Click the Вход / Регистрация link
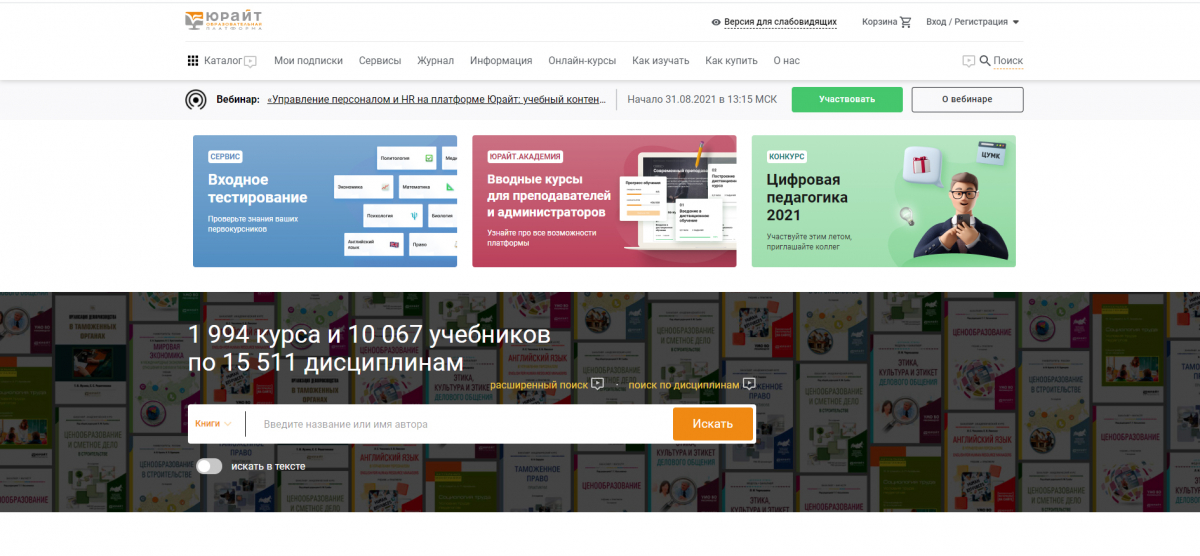Screen dimensions: 1200x556 pos(966,22)
